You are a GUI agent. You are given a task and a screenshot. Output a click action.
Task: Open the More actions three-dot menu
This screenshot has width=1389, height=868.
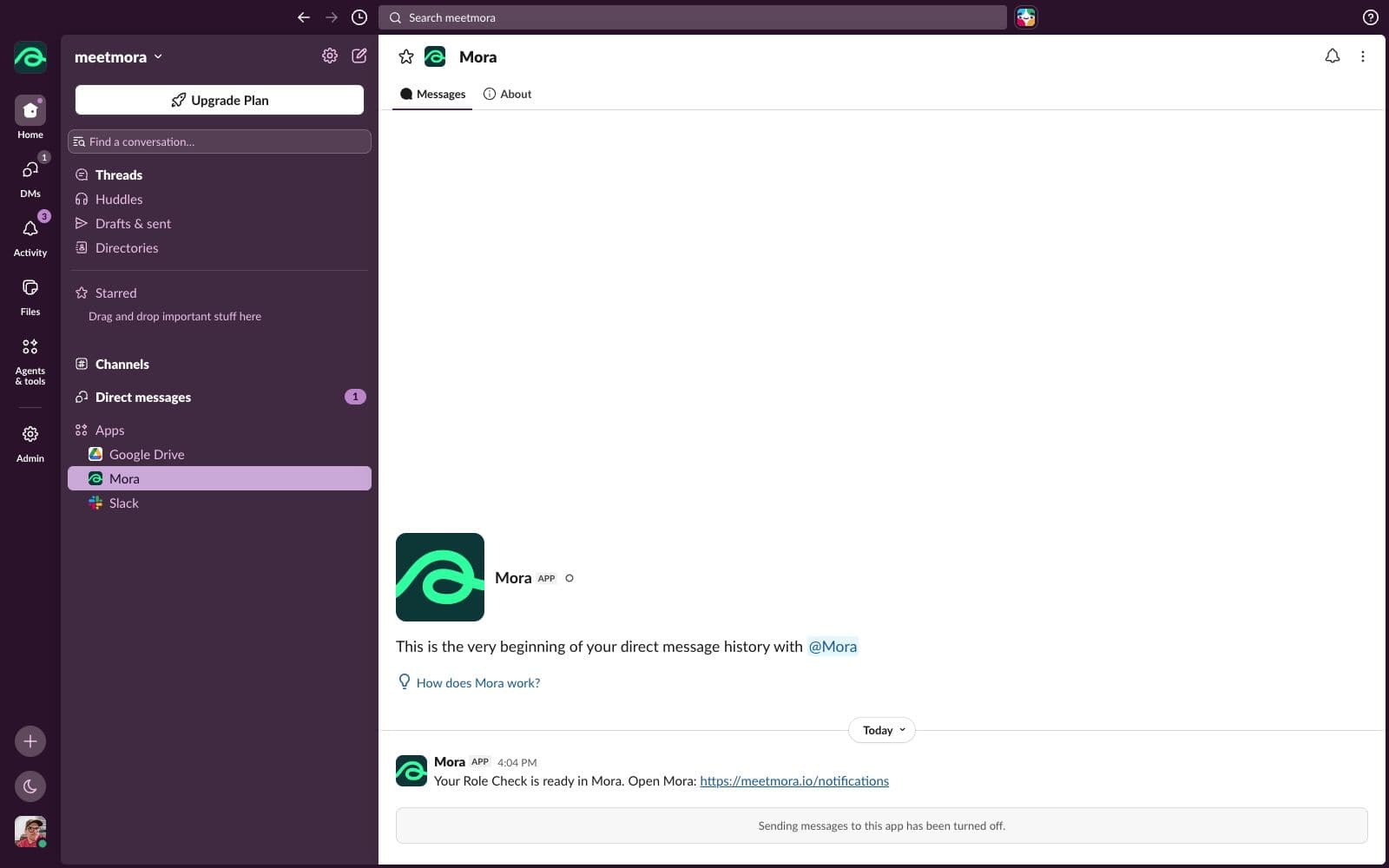pyautogui.click(x=1363, y=56)
